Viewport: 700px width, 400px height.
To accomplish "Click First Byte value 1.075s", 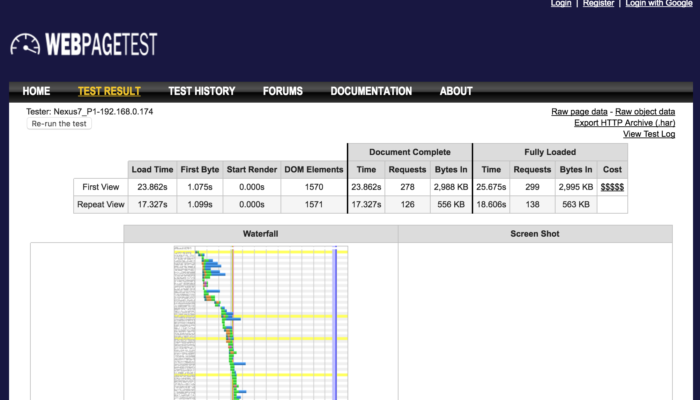I will coord(200,187).
